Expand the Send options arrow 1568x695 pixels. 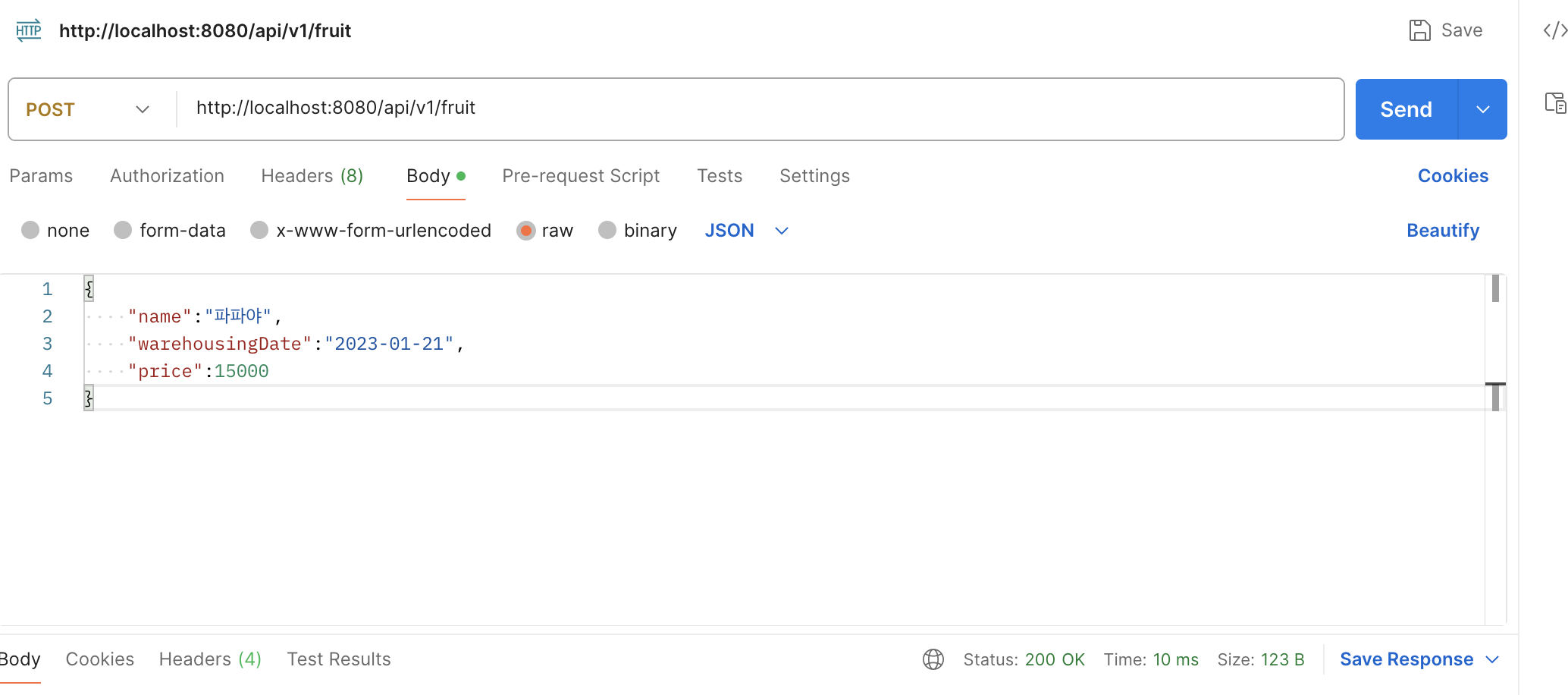pyautogui.click(x=1482, y=109)
